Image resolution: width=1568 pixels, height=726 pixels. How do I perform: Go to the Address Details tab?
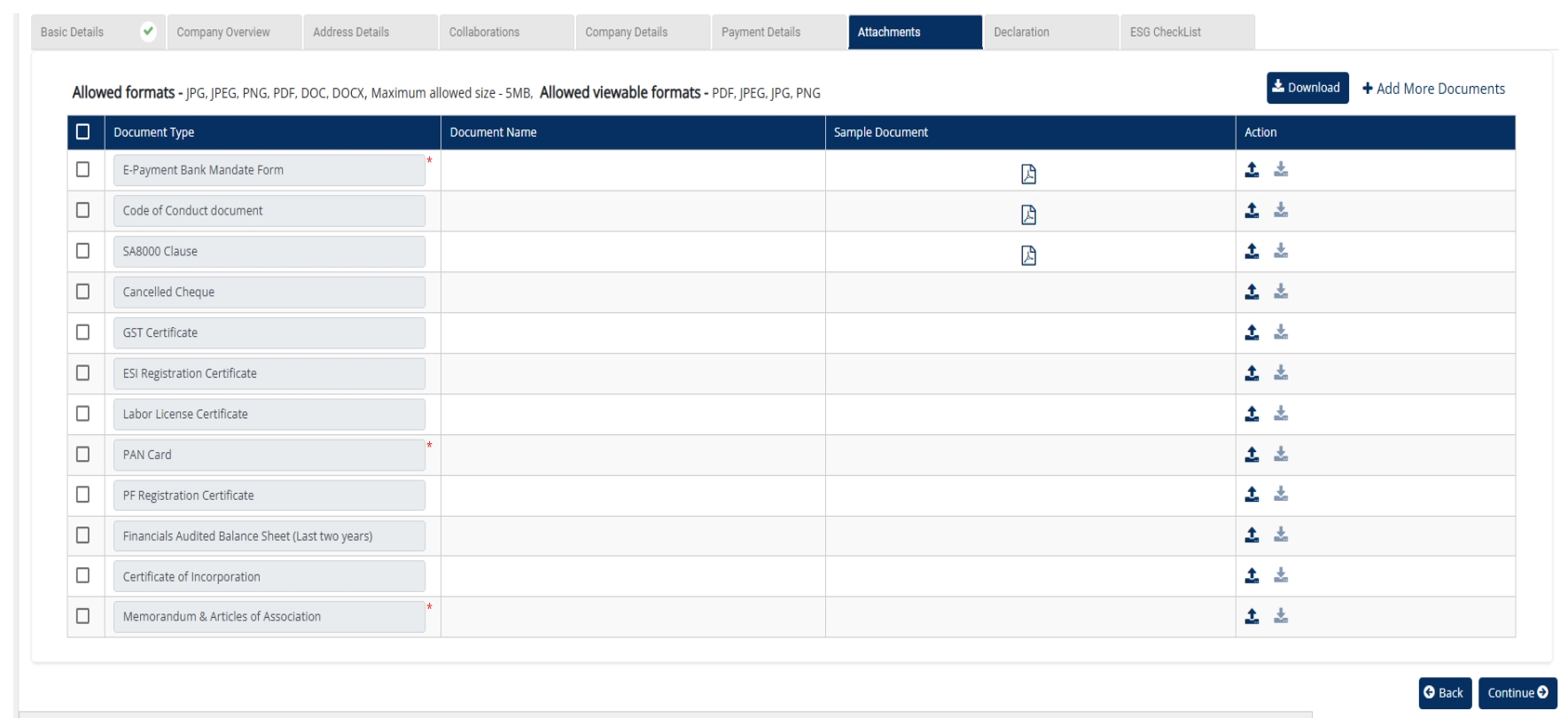(371, 32)
